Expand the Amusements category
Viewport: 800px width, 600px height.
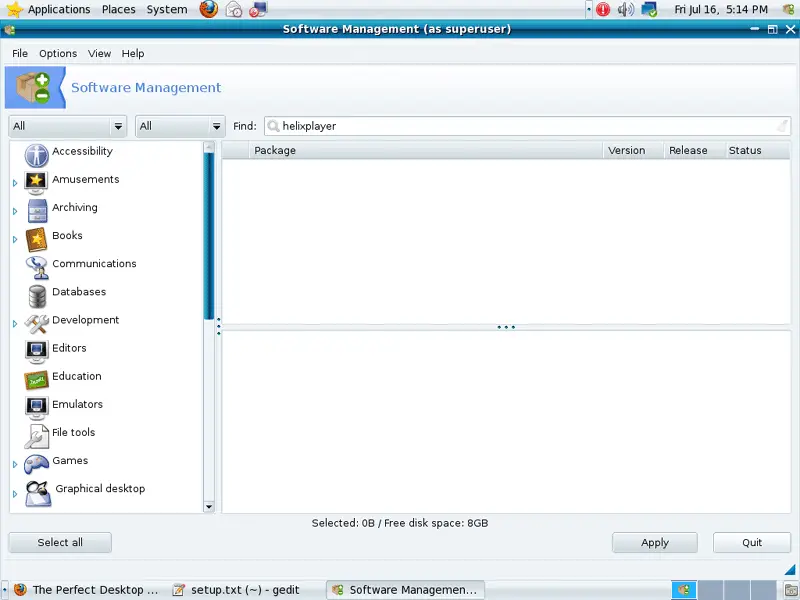coord(15,183)
